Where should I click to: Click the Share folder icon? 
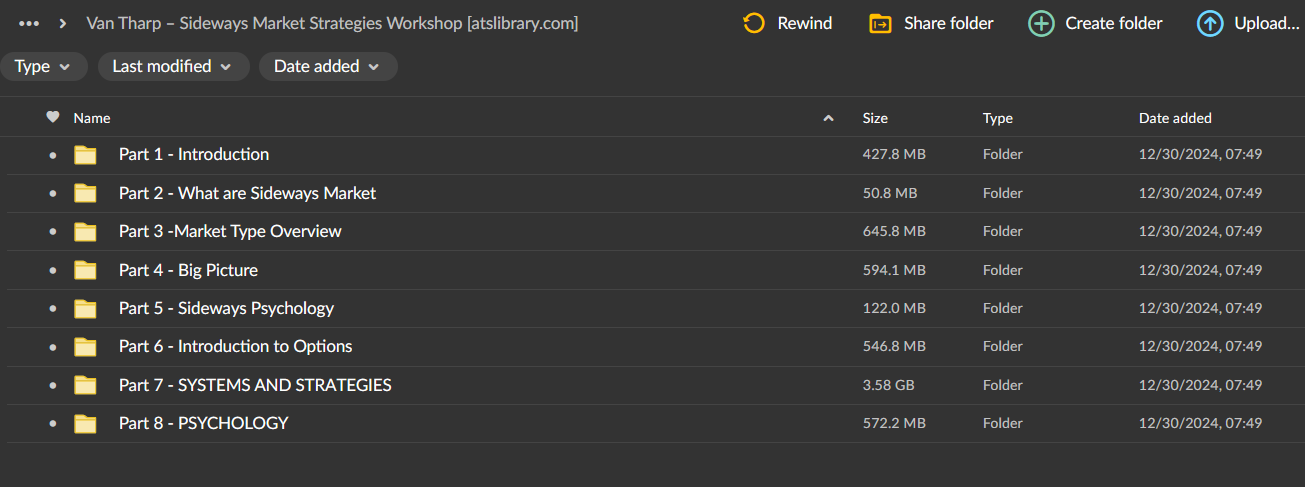pyautogui.click(x=880, y=23)
